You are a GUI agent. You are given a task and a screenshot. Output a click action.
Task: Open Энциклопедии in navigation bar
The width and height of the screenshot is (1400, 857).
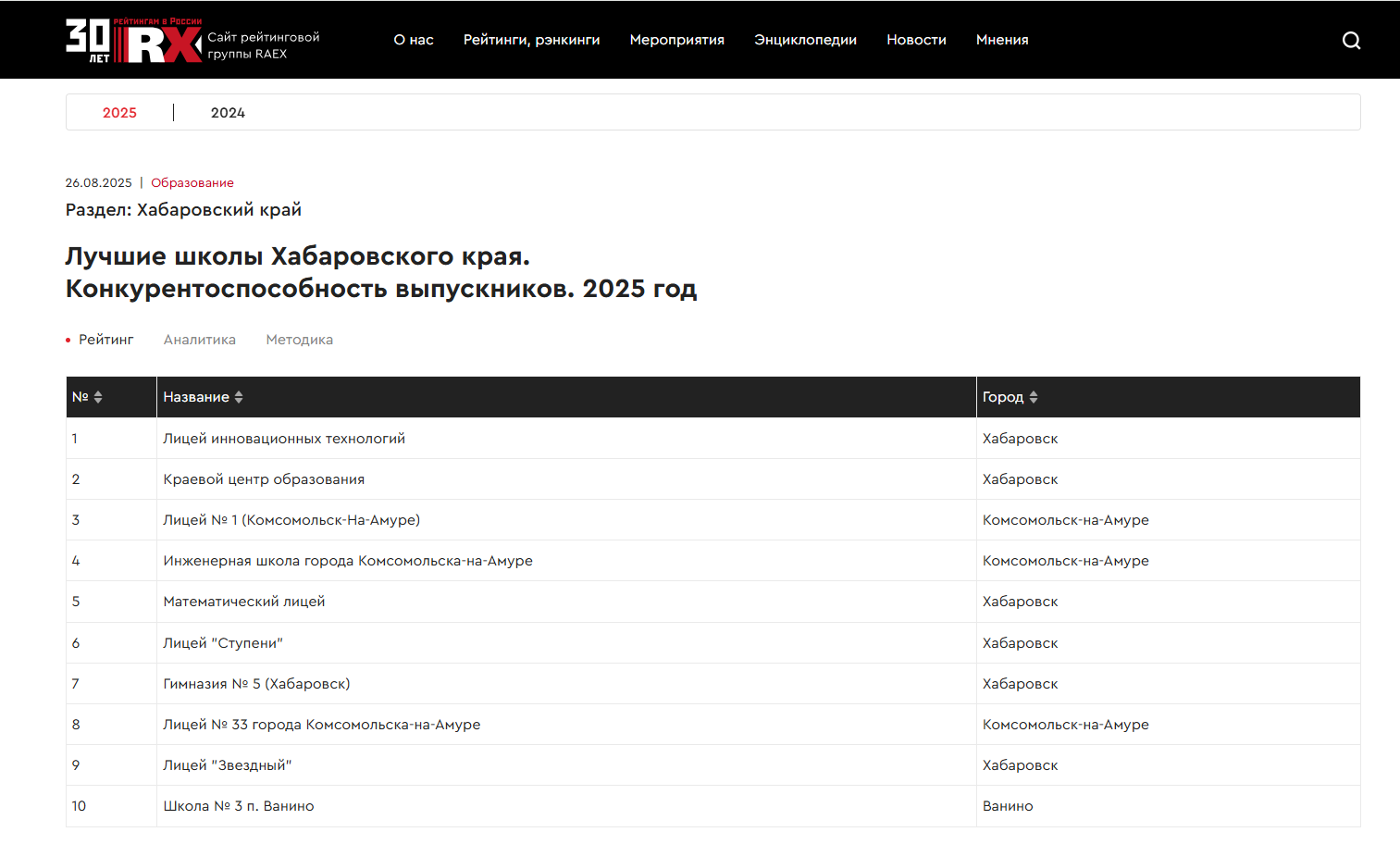click(805, 40)
